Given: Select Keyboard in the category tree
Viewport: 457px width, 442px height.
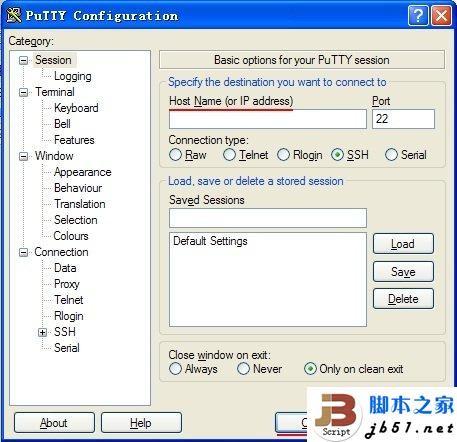Looking at the screenshot, I should [76, 108].
